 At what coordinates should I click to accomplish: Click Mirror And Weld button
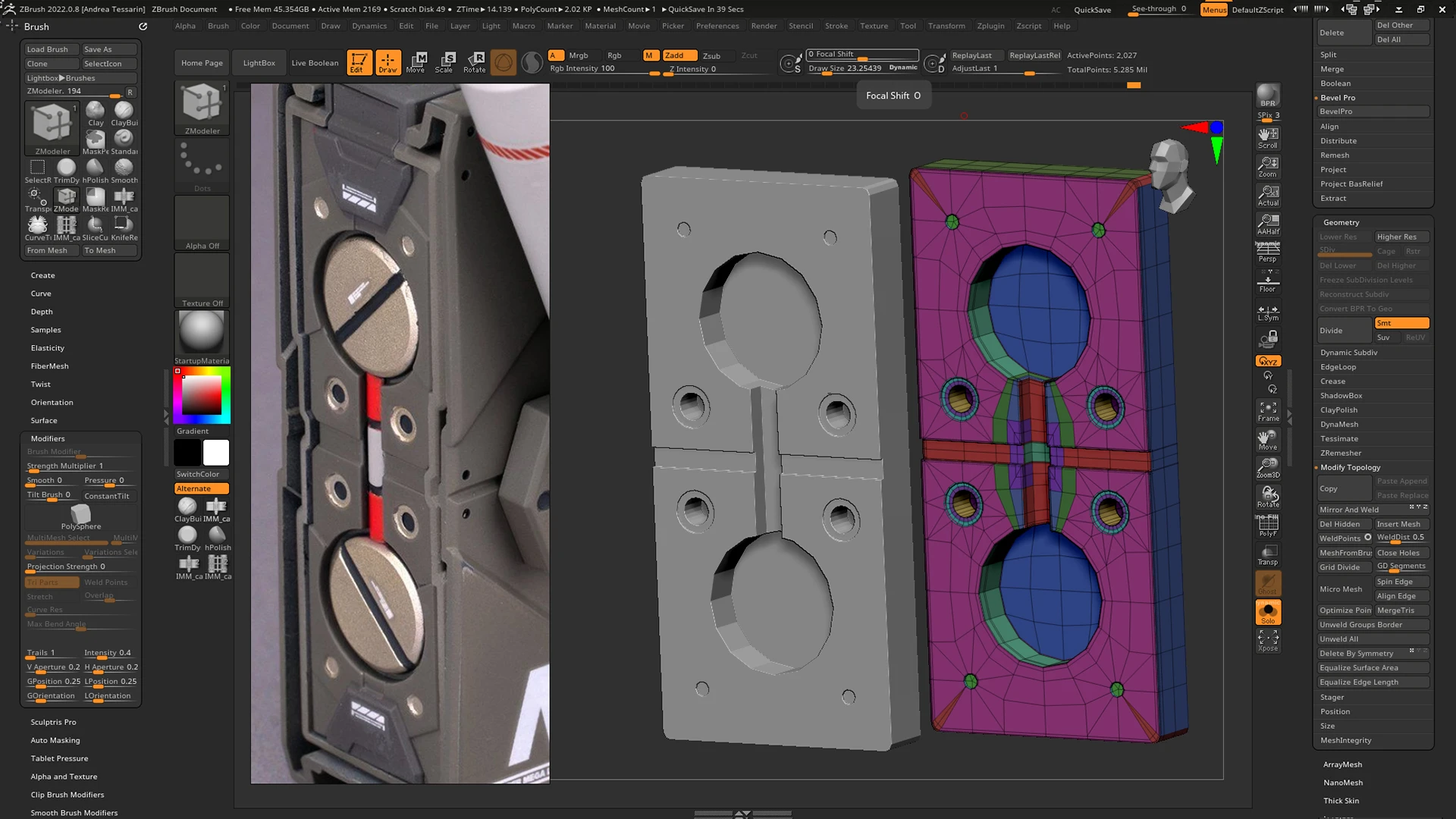[1373, 510]
